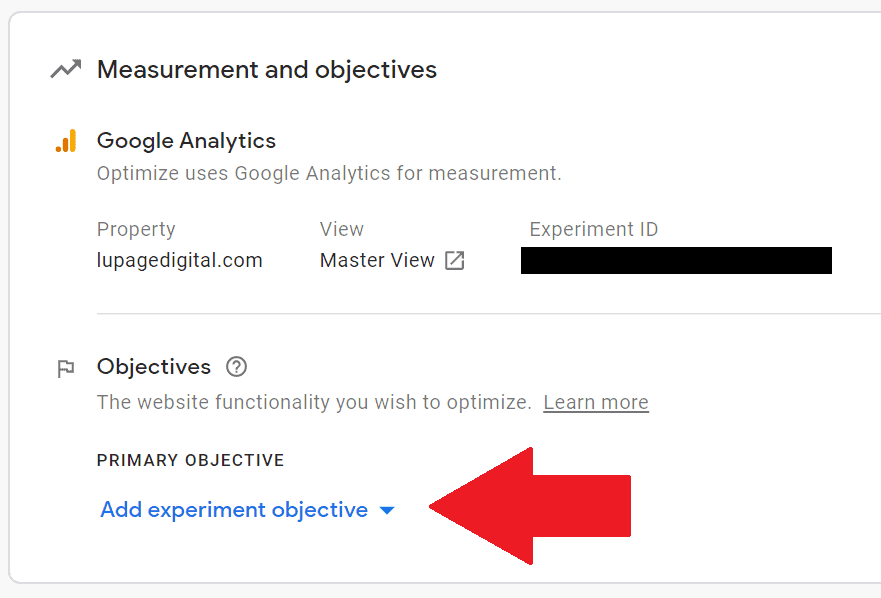The width and height of the screenshot is (881, 598).
Task: Click the blacked-out Experiment ID field
Action: 676,260
